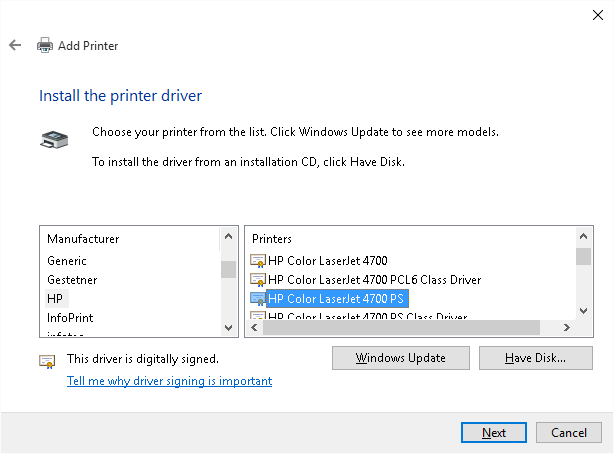Go back with the back arrow

point(15,45)
